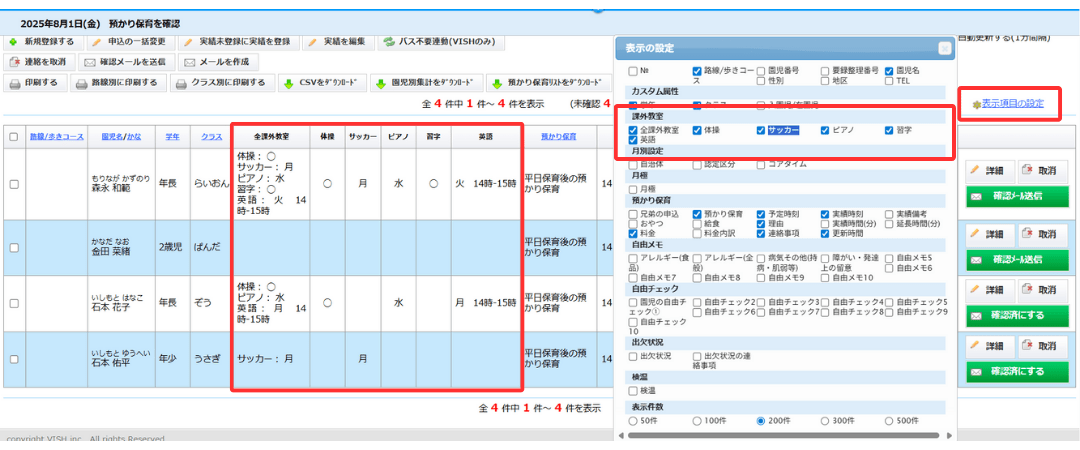This screenshot has width=1080, height=450.
Task: Enable the 性別 checkbox
Action: [x=760, y=81]
